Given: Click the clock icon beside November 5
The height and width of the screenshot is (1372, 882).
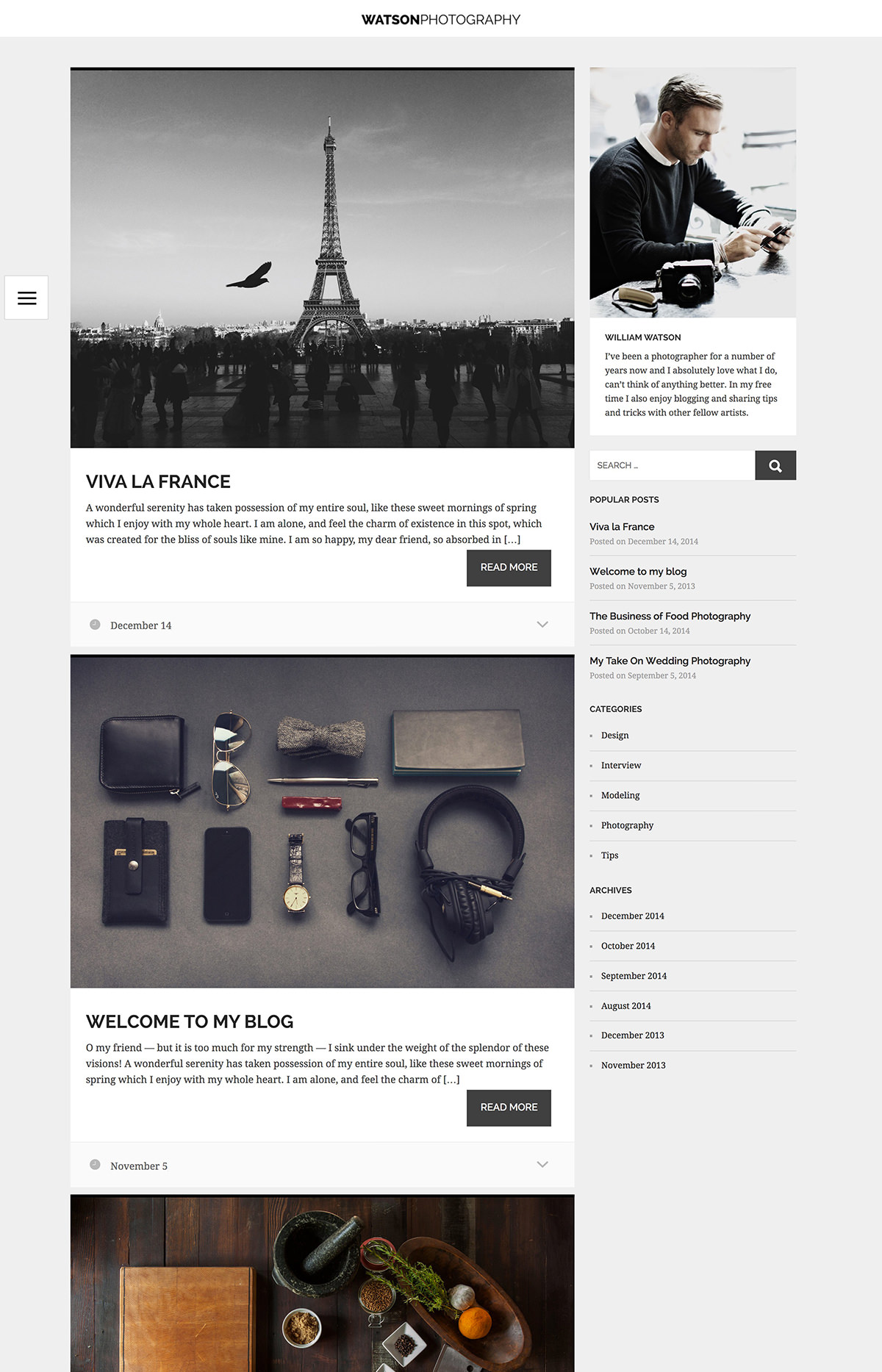Looking at the screenshot, I should tap(95, 1165).
